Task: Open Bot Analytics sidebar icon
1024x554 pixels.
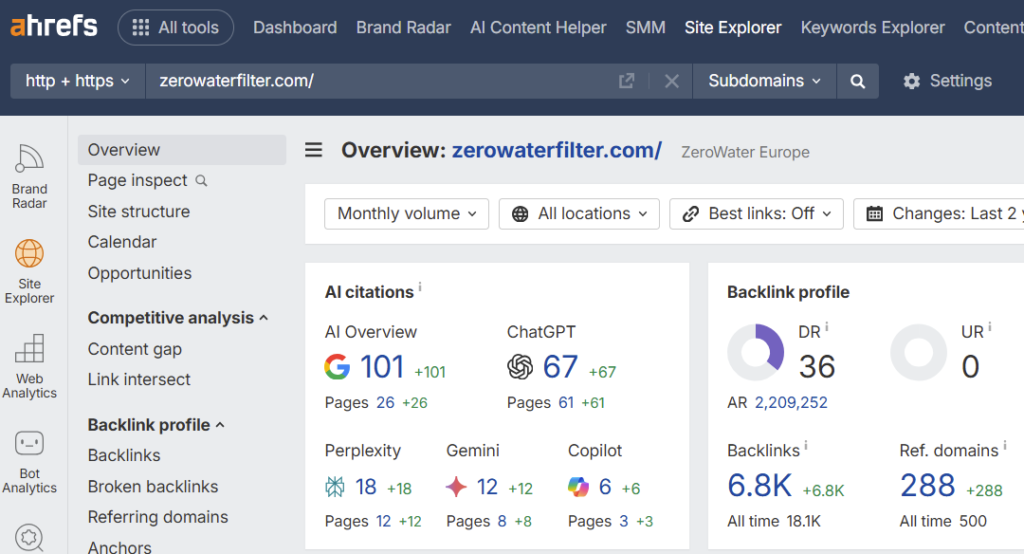Action: click(x=29, y=461)
